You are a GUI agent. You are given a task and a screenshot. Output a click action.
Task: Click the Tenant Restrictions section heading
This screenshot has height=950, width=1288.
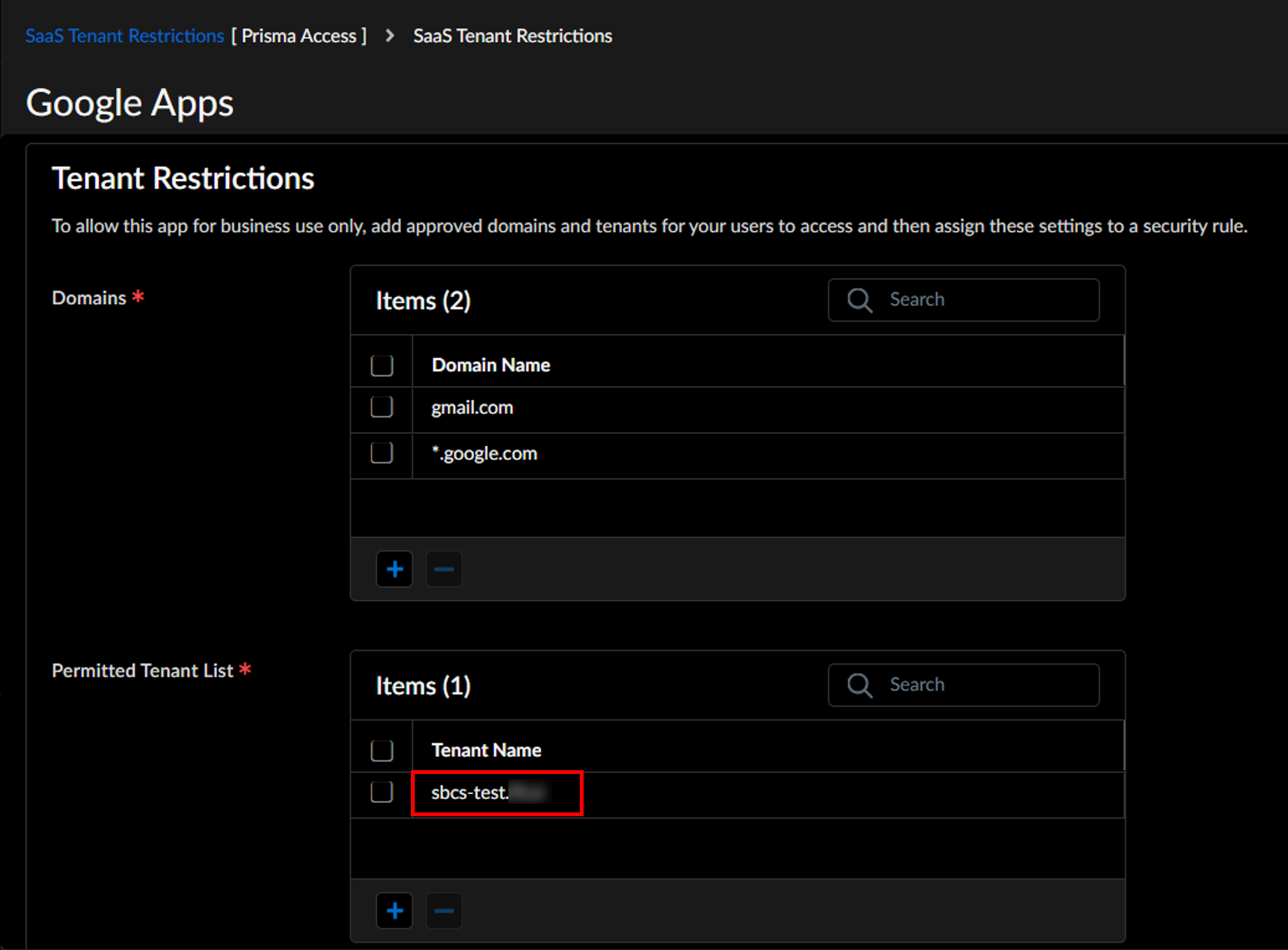[184, 178]
